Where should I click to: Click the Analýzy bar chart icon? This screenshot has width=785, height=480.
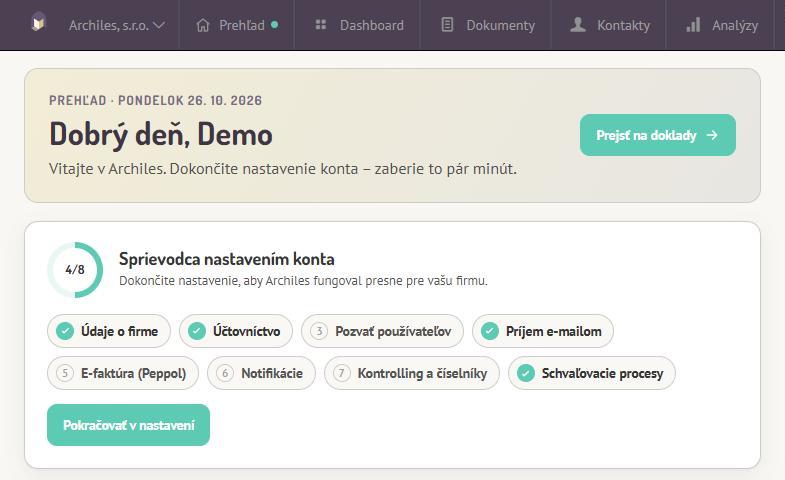(693, 25)
